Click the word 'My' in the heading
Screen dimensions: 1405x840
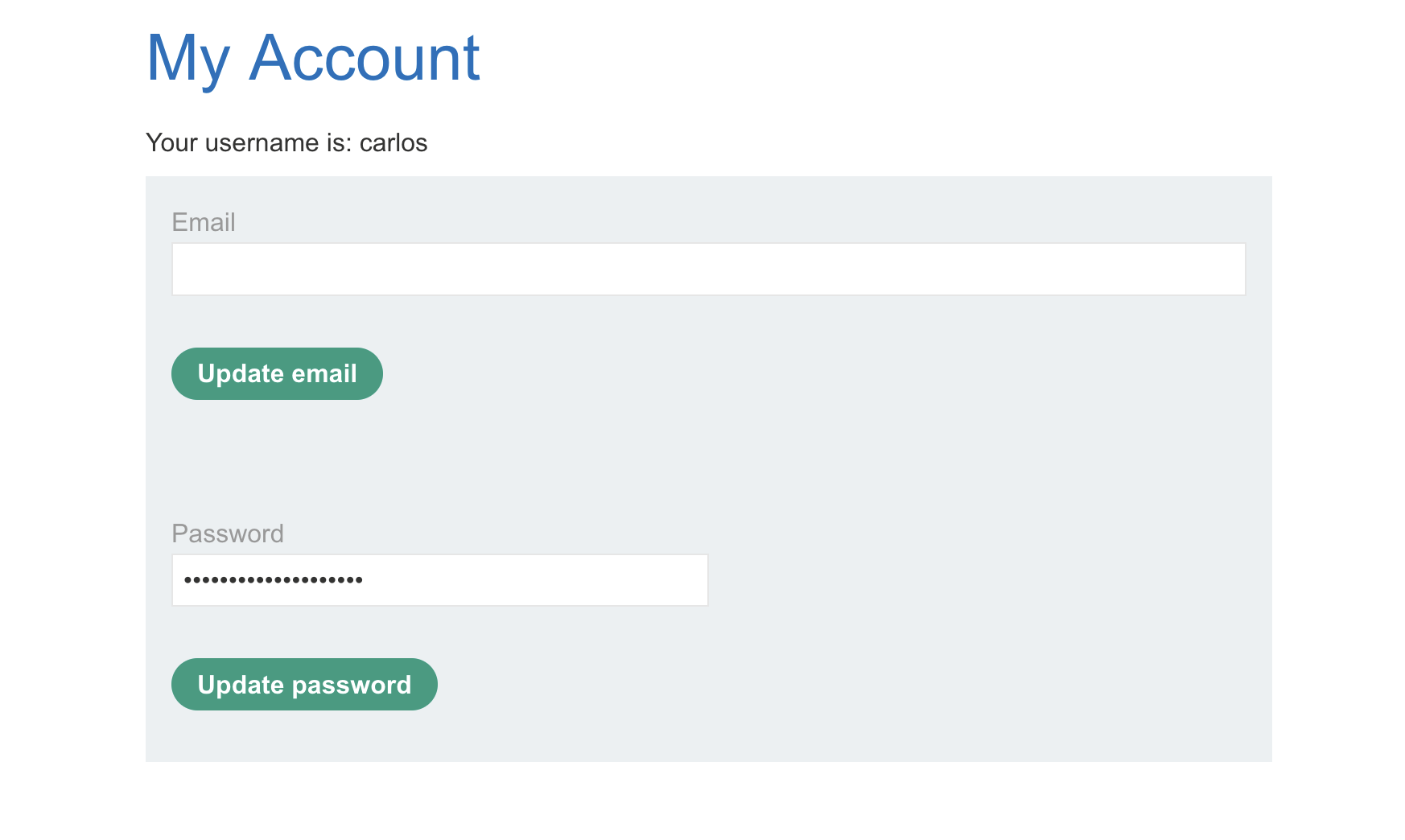coord(188,58)
